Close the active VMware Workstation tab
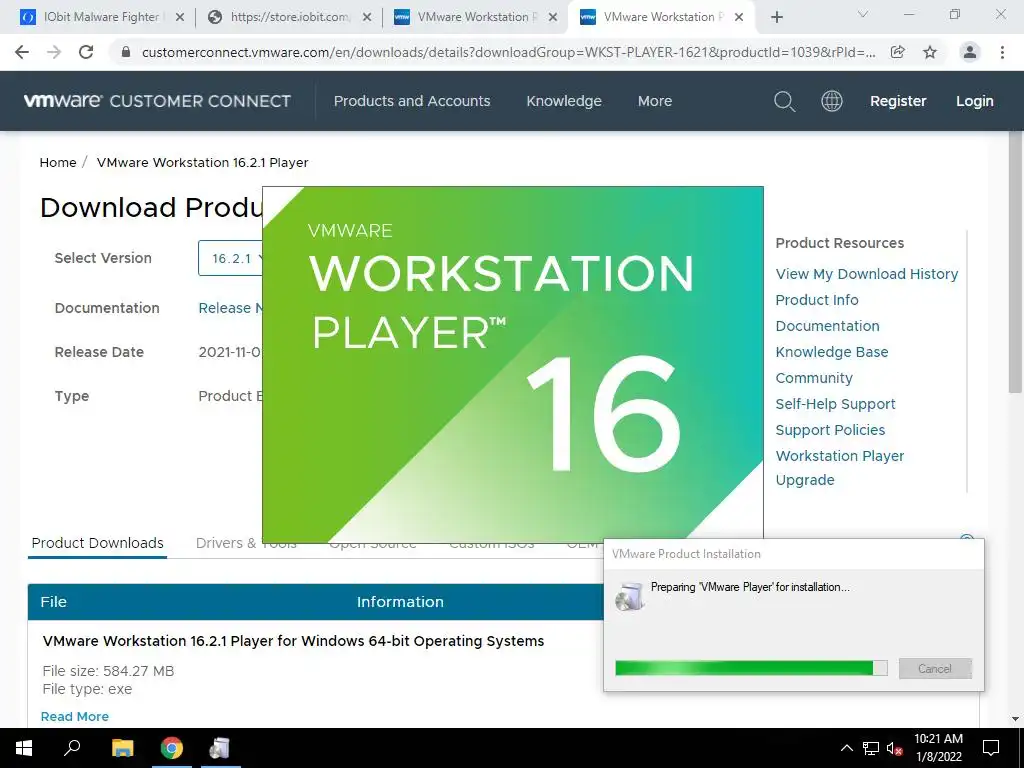Viewport: 1024px width, 768px height. coord(739,17)
